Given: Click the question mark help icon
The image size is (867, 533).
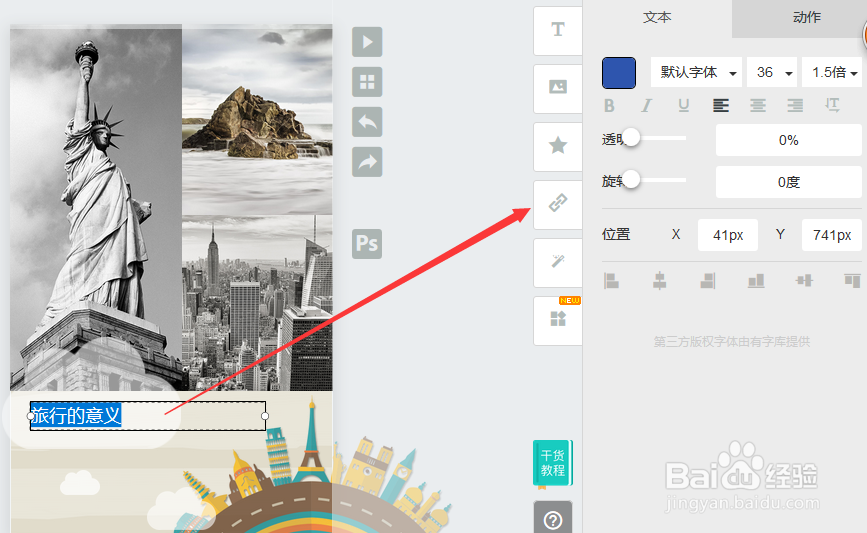Looking at the screenshot, I should pos(553,519).
